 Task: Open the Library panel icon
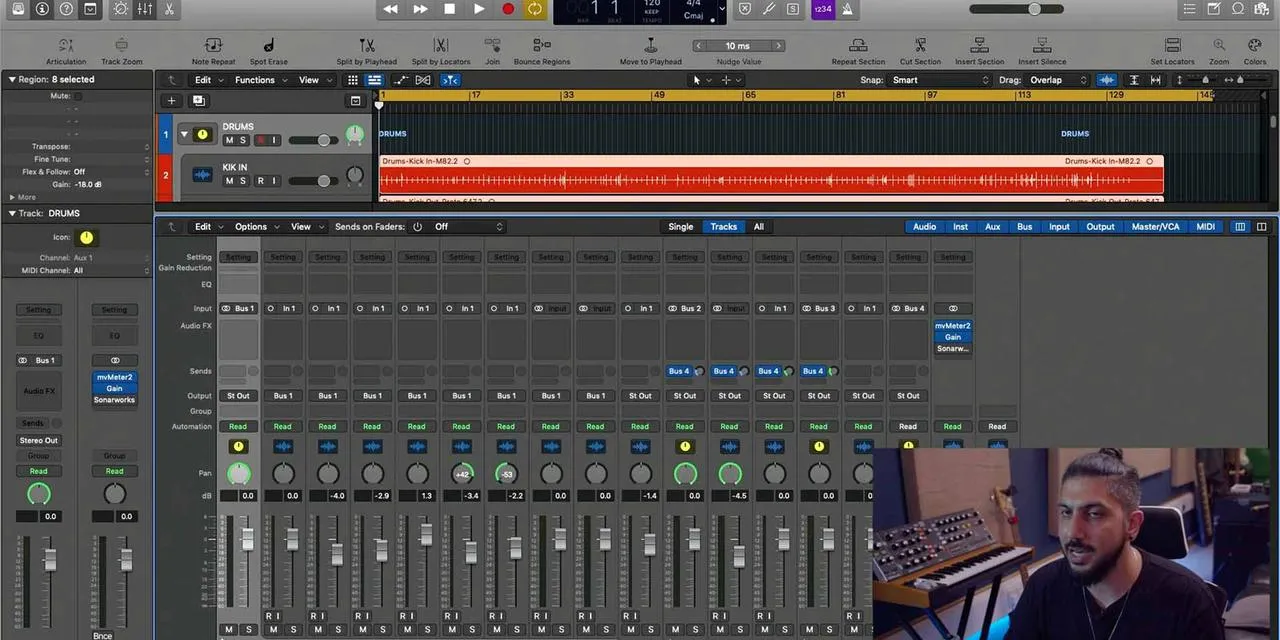pos(18,9)
